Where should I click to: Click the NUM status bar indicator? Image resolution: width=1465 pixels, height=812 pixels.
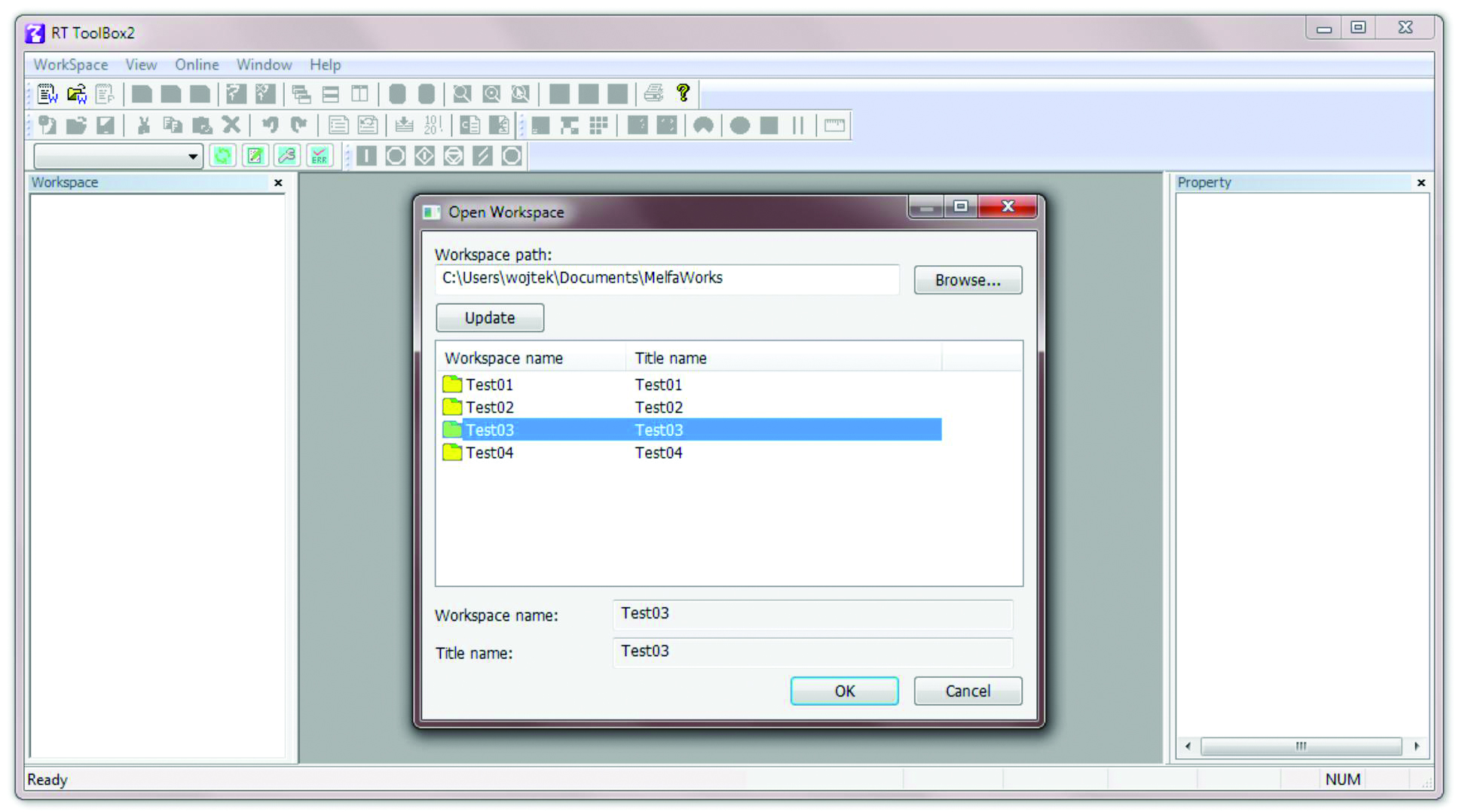[x=1343, y=780]
